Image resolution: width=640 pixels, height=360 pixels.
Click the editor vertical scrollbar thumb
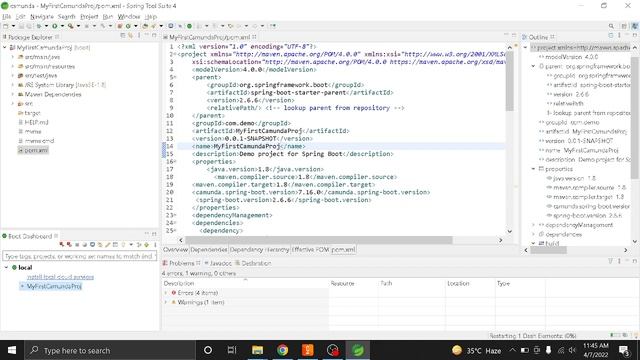click(x=509, y=80)
